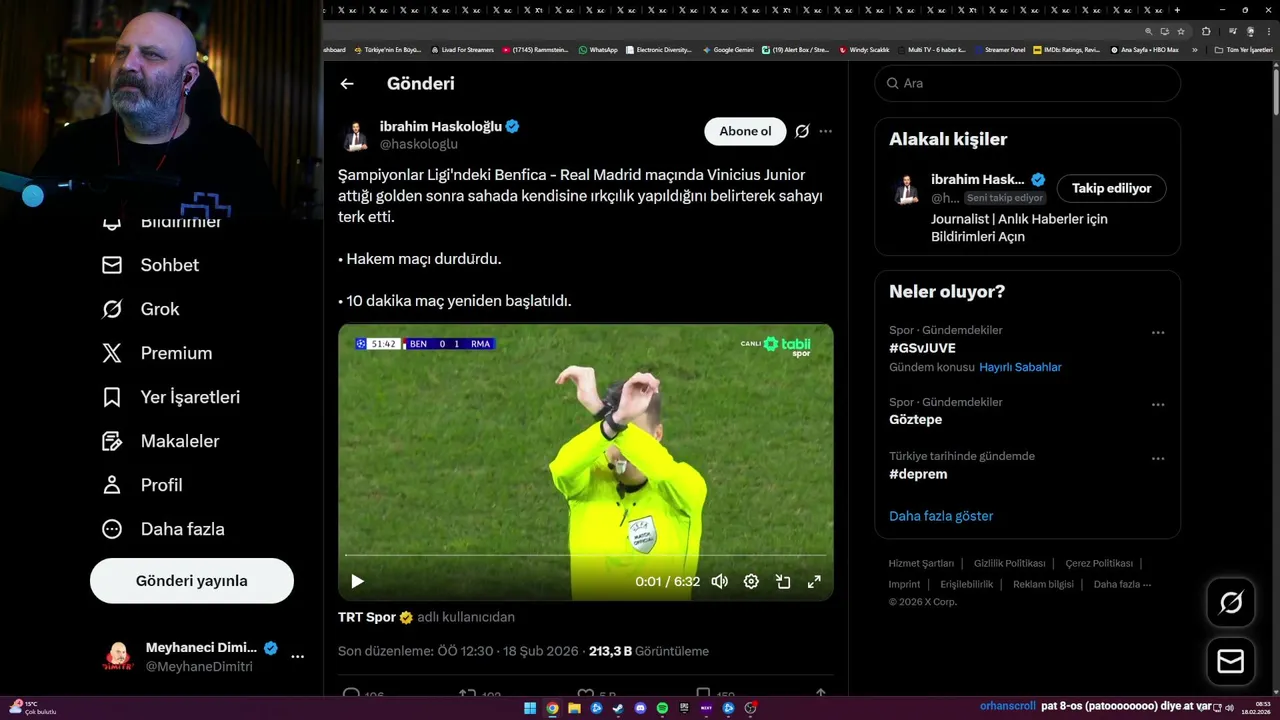Open floating messages envelope button
Image resolution: width=1280 pixels, height=720 pixels.
pos(1231,662)
